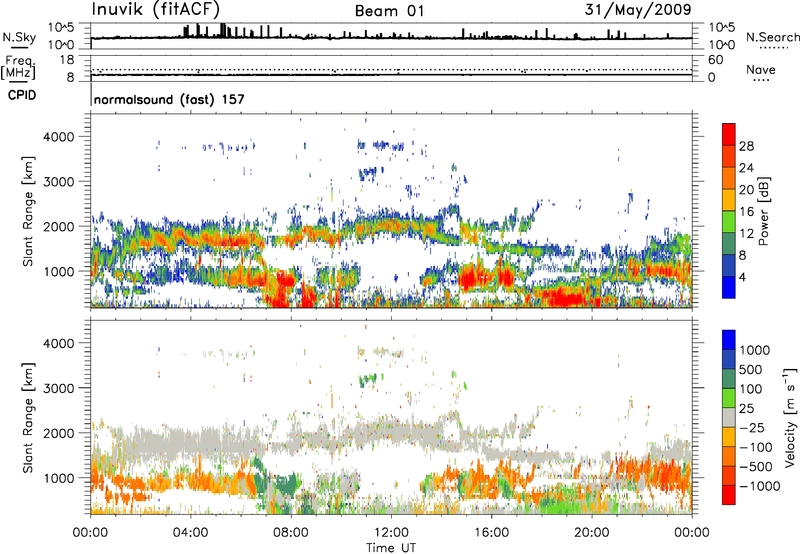The width and height of the screenshot is (800, 554).
Task: Select the "2000" tick of the velocity panel
Action: coord(58,433)
